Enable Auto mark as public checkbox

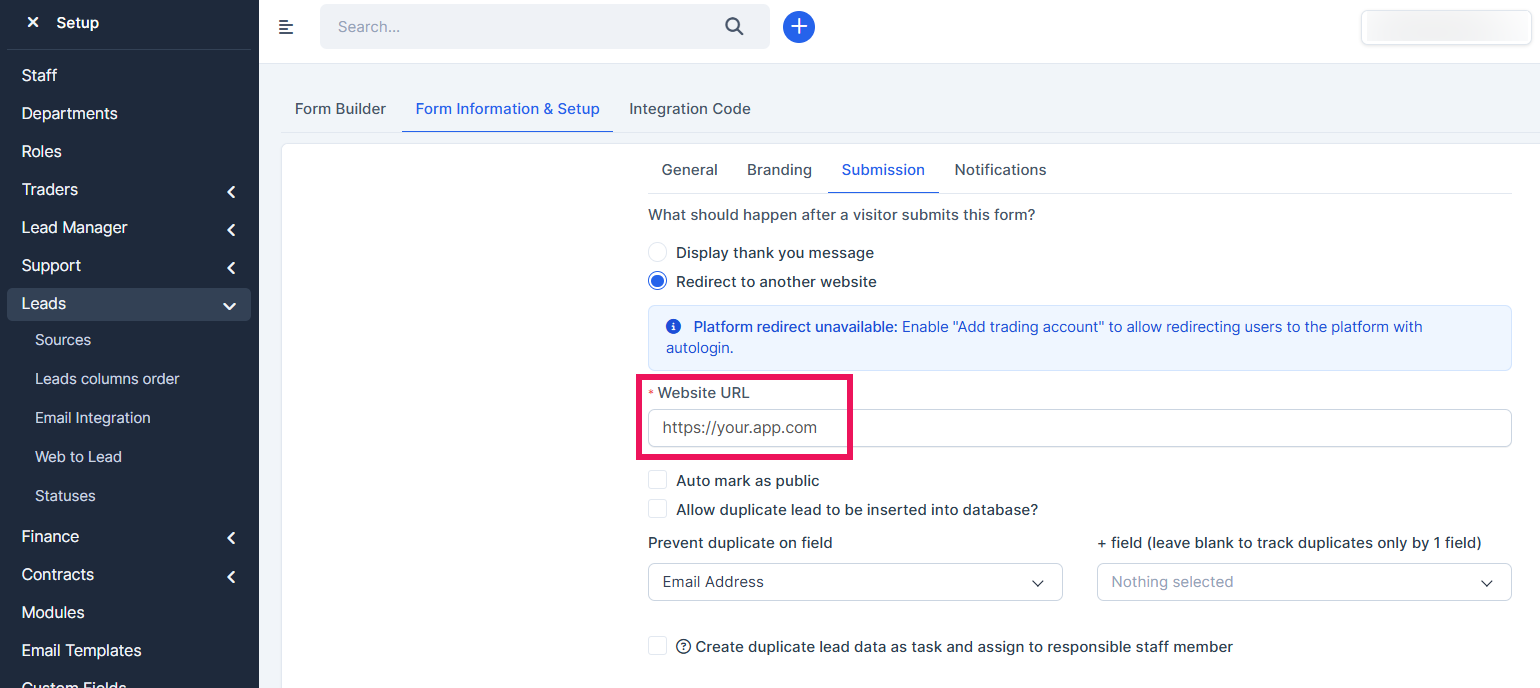[x=658, y=481]
